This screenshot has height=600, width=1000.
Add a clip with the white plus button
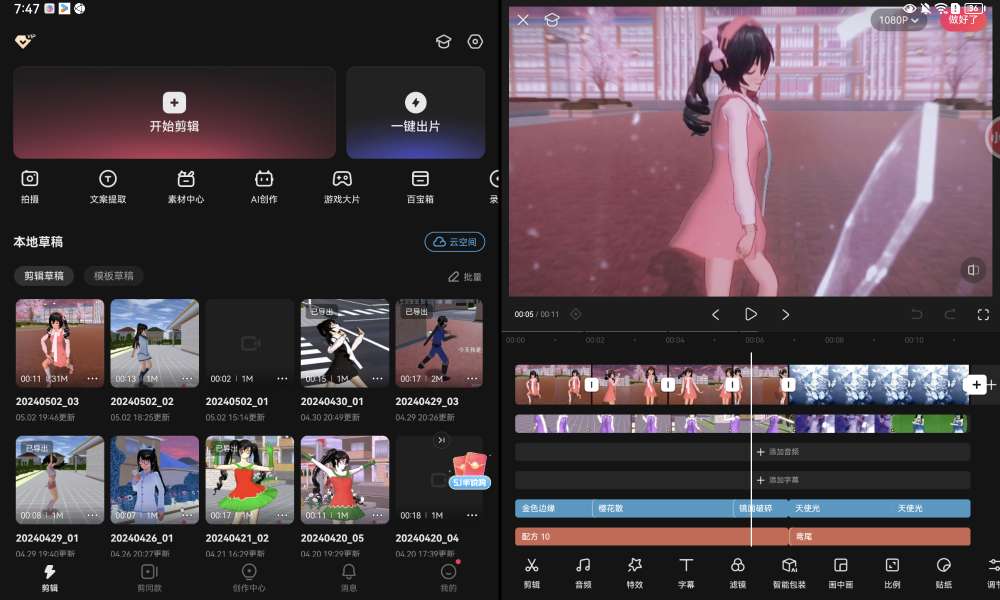(976, 384)
